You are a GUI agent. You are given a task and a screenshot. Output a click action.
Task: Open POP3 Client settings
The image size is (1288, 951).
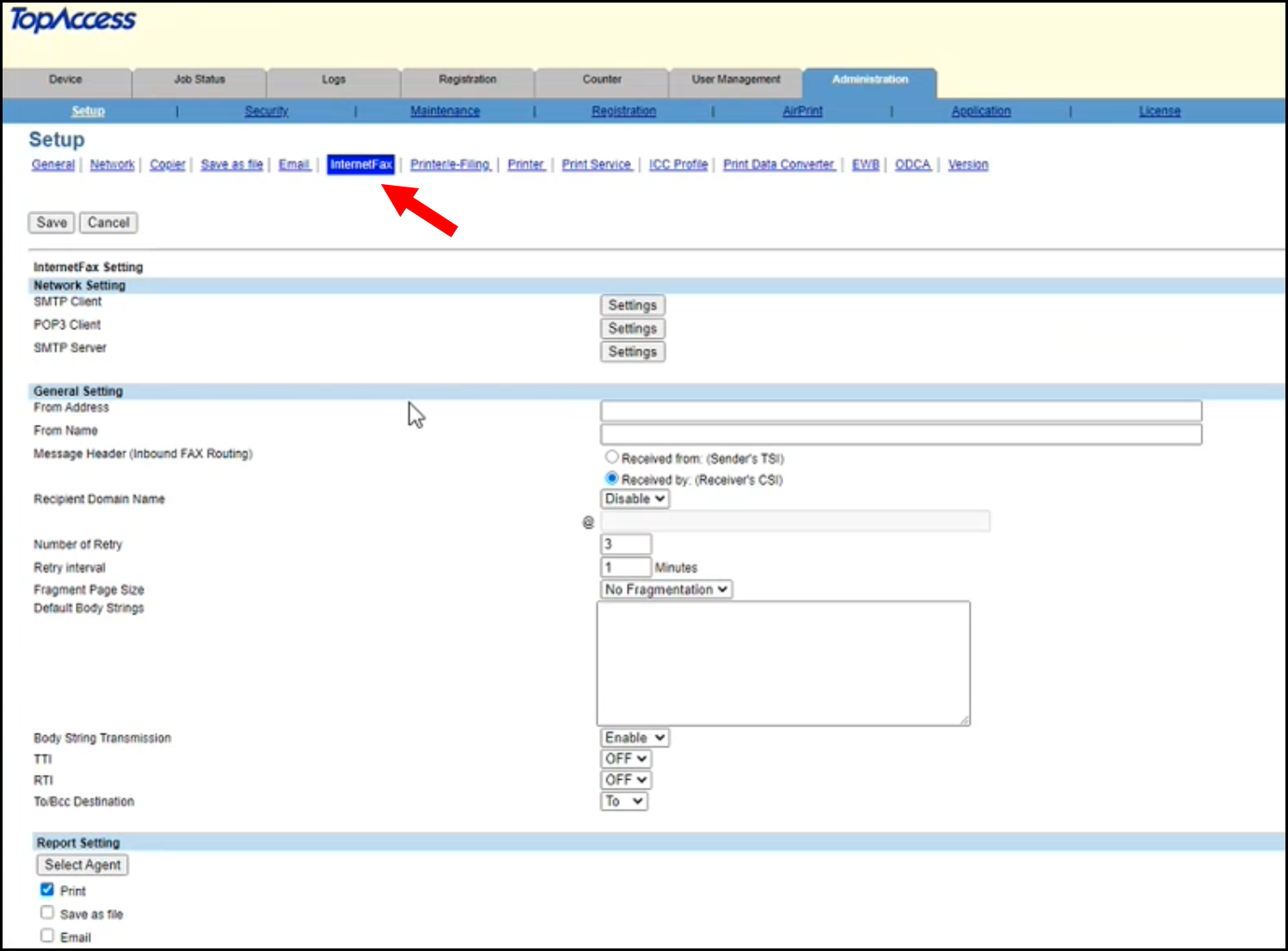pyautogui.click(x=632, y=328)
